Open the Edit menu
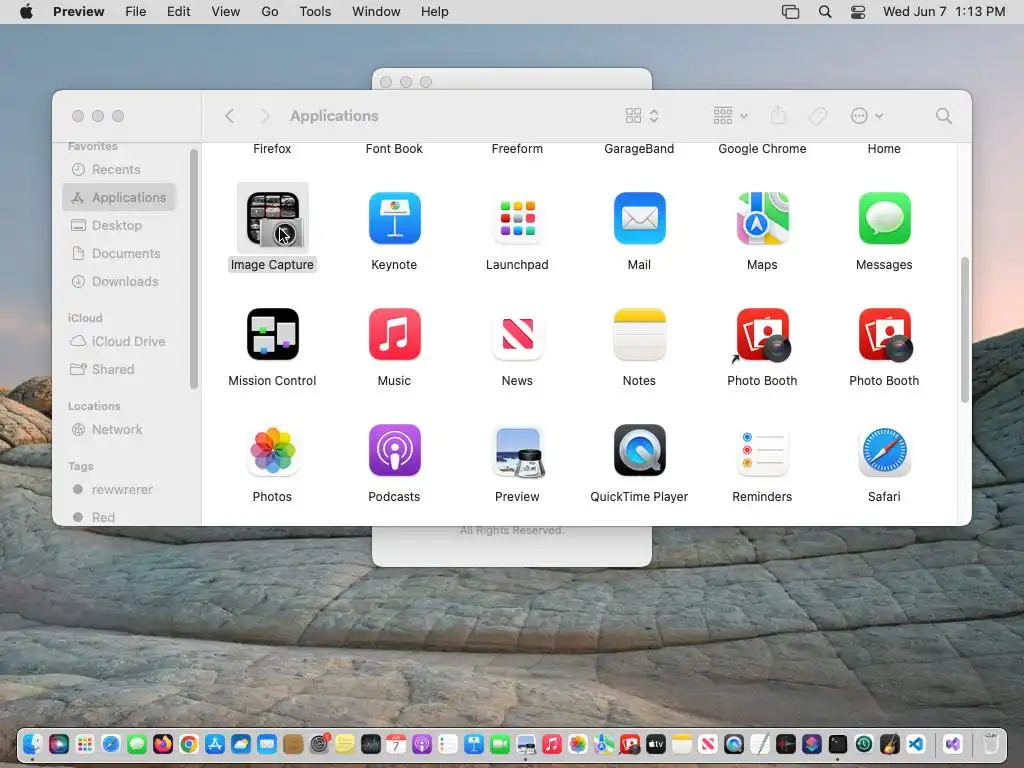This screenshot has width=1024, height=768. [178, 11]
